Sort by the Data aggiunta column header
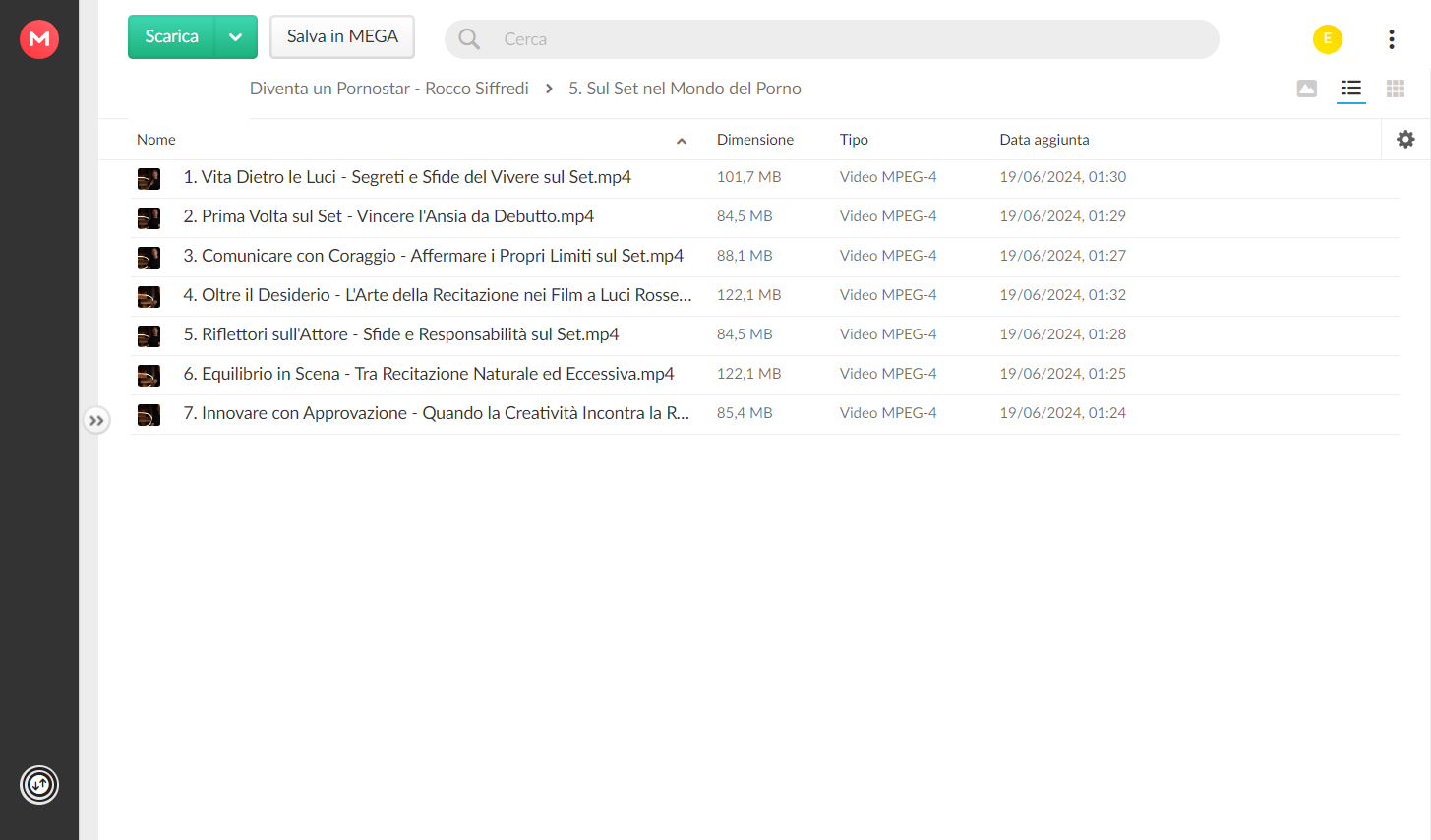Image resolution: width=1431 pixels, height=840 pixels. [1044, 140]
